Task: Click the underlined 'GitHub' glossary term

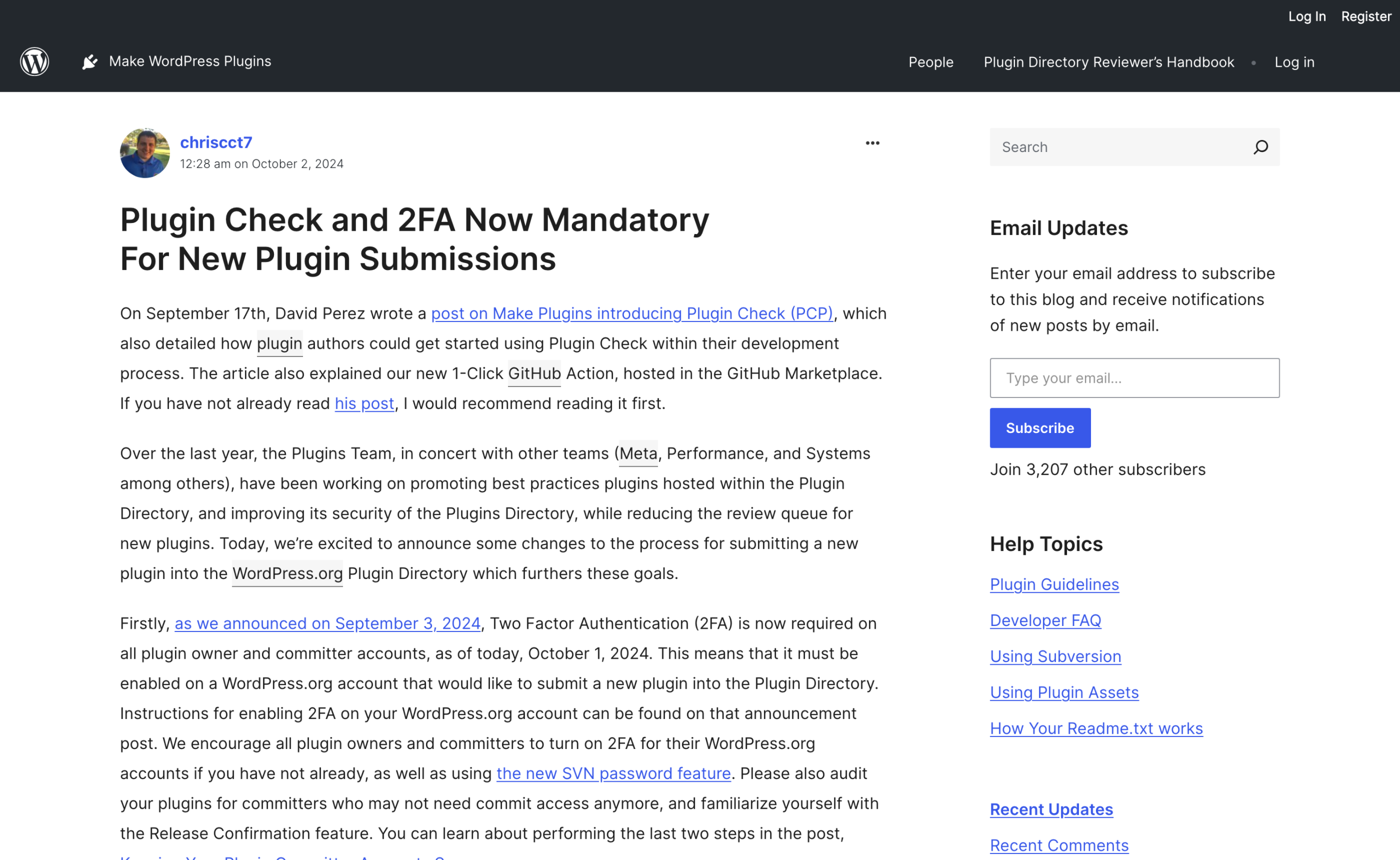Action: point(534,374)
